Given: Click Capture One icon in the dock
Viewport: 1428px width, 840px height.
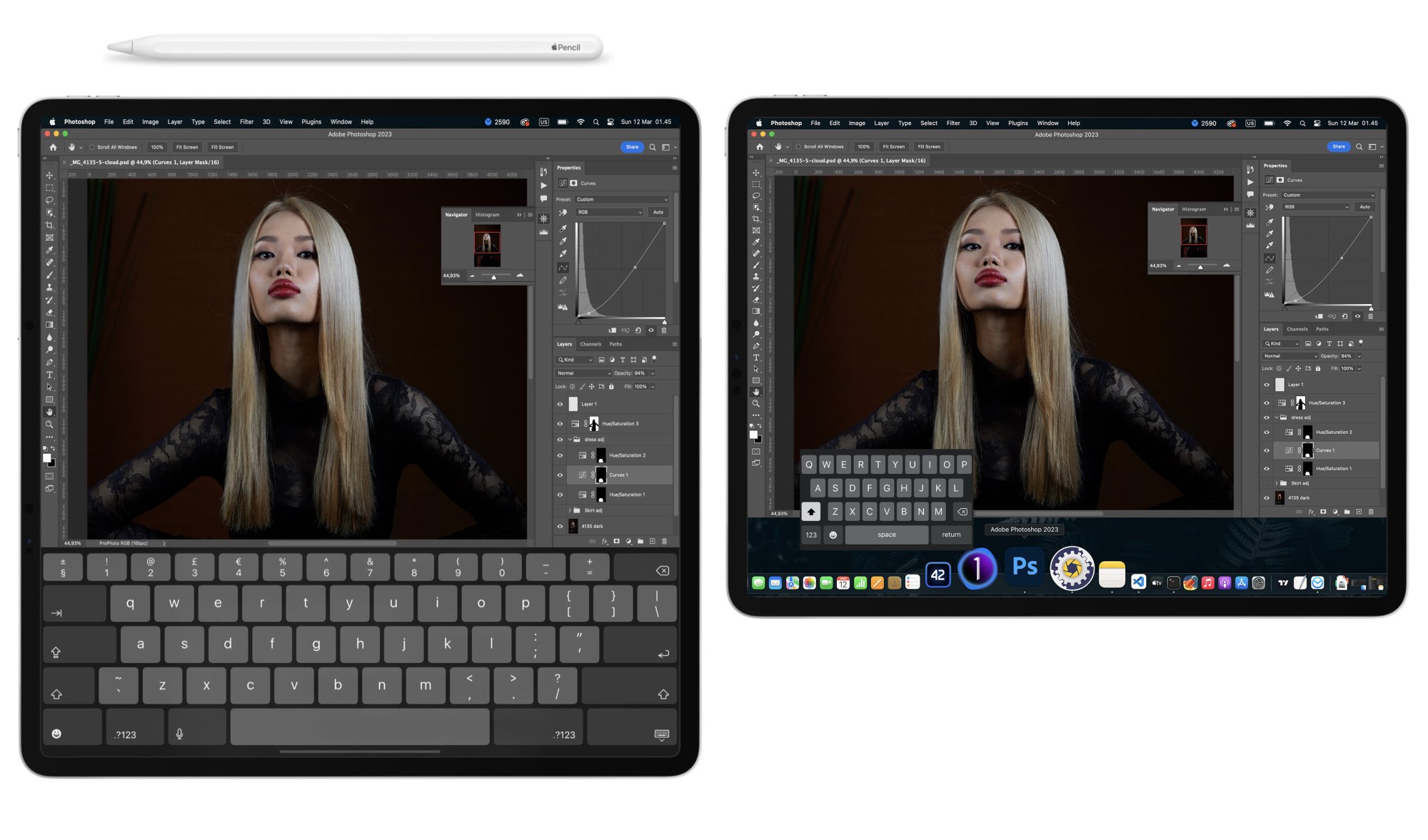Looking at the screenshot, I should click(977, 569).
